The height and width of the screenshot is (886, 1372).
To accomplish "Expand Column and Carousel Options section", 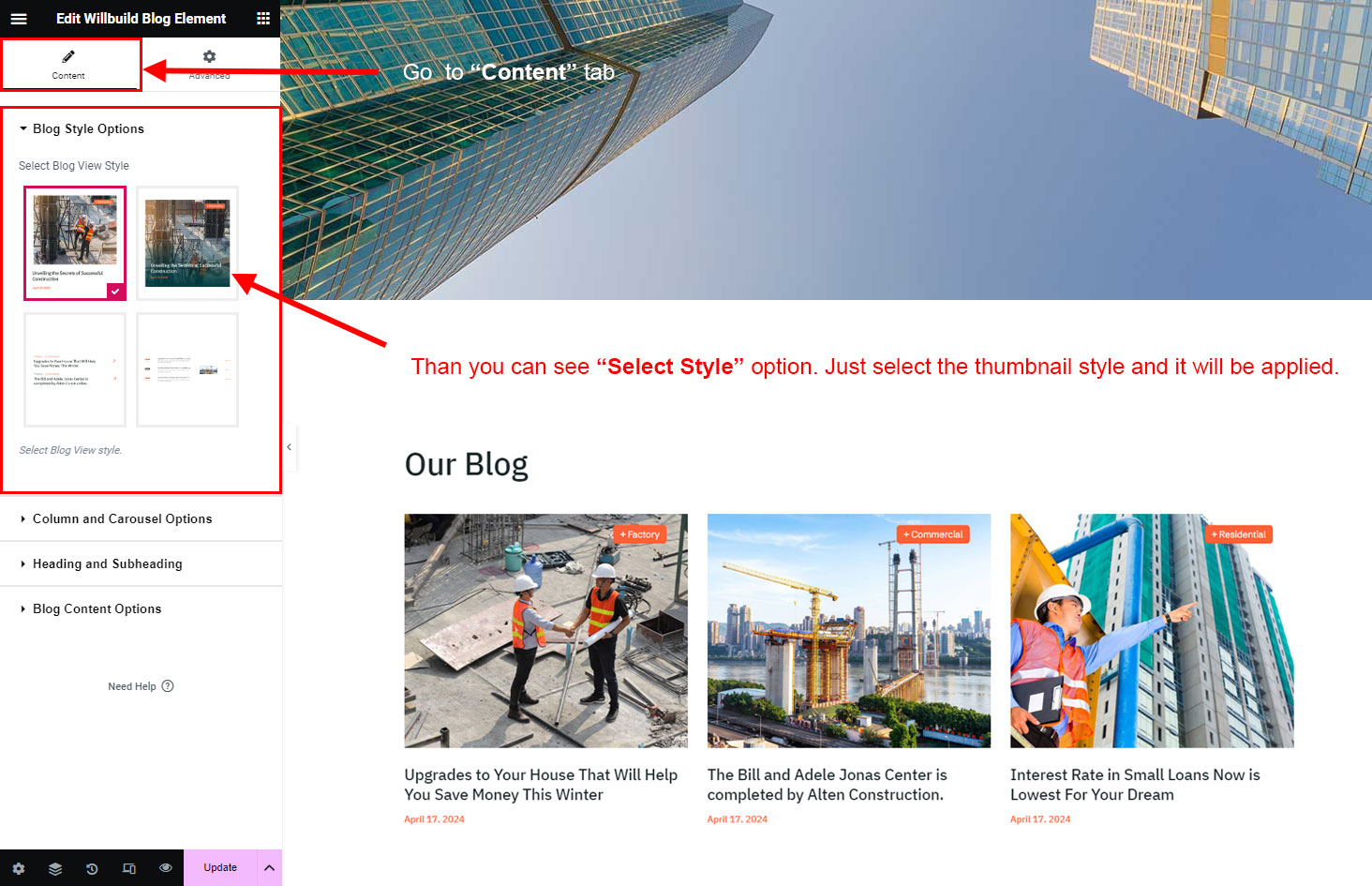I will tap(122, 519).
